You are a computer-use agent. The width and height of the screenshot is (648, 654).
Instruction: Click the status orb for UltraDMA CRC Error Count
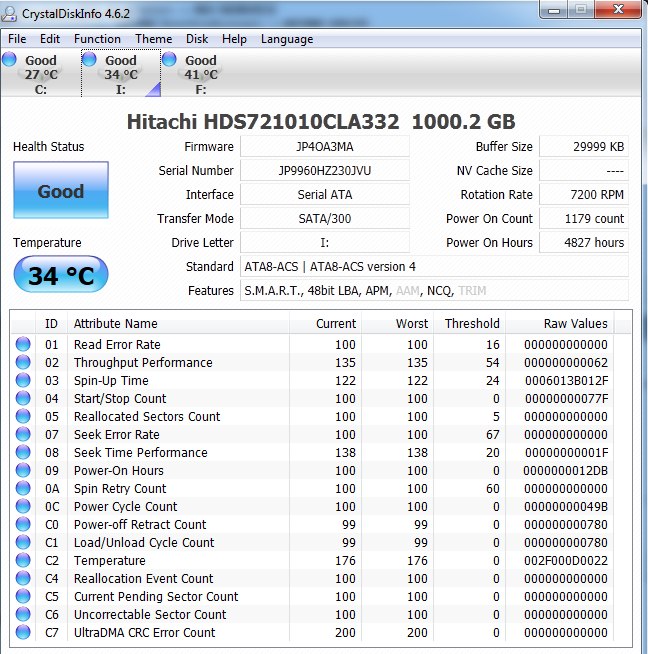(x=23, y=632)
